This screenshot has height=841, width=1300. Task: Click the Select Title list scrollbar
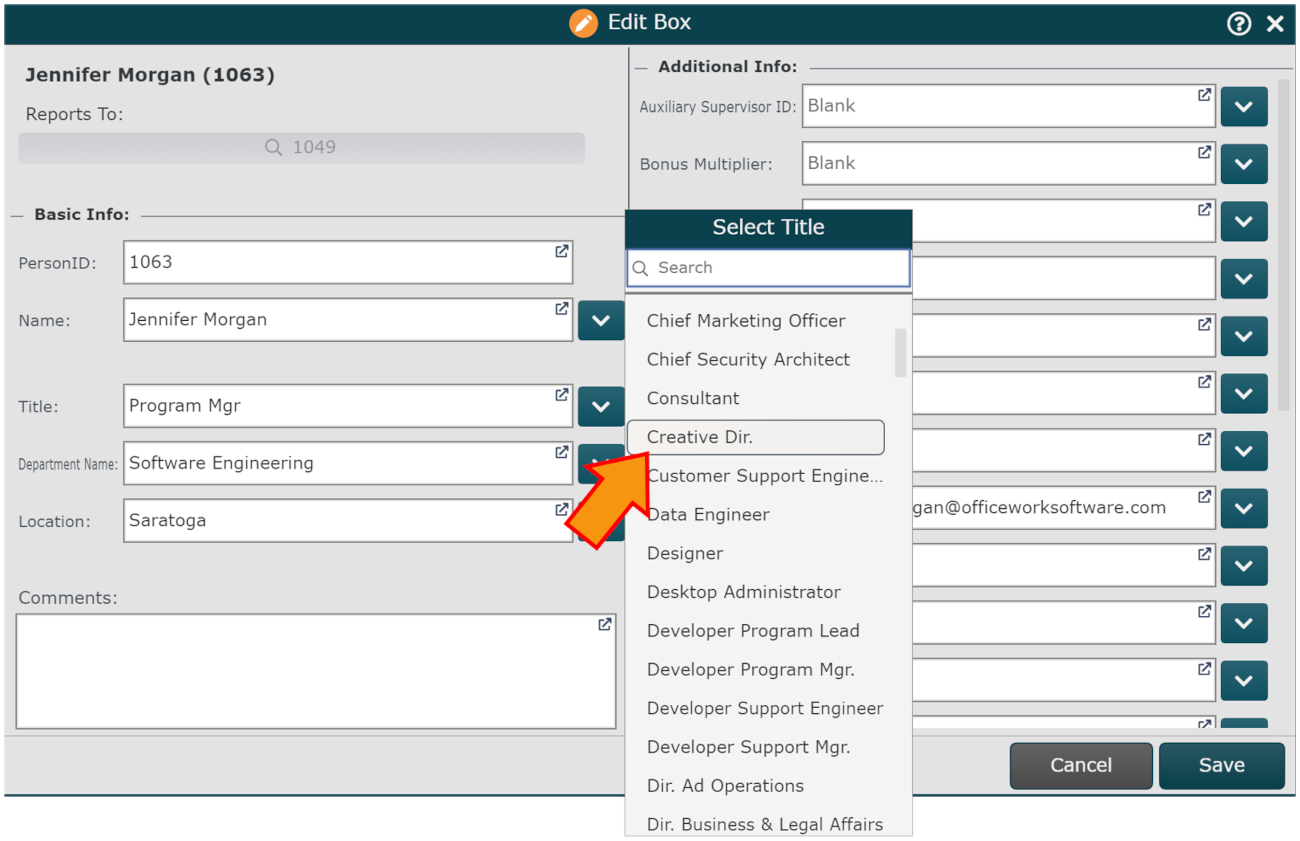pyautogui.click(x=901, y=353)
